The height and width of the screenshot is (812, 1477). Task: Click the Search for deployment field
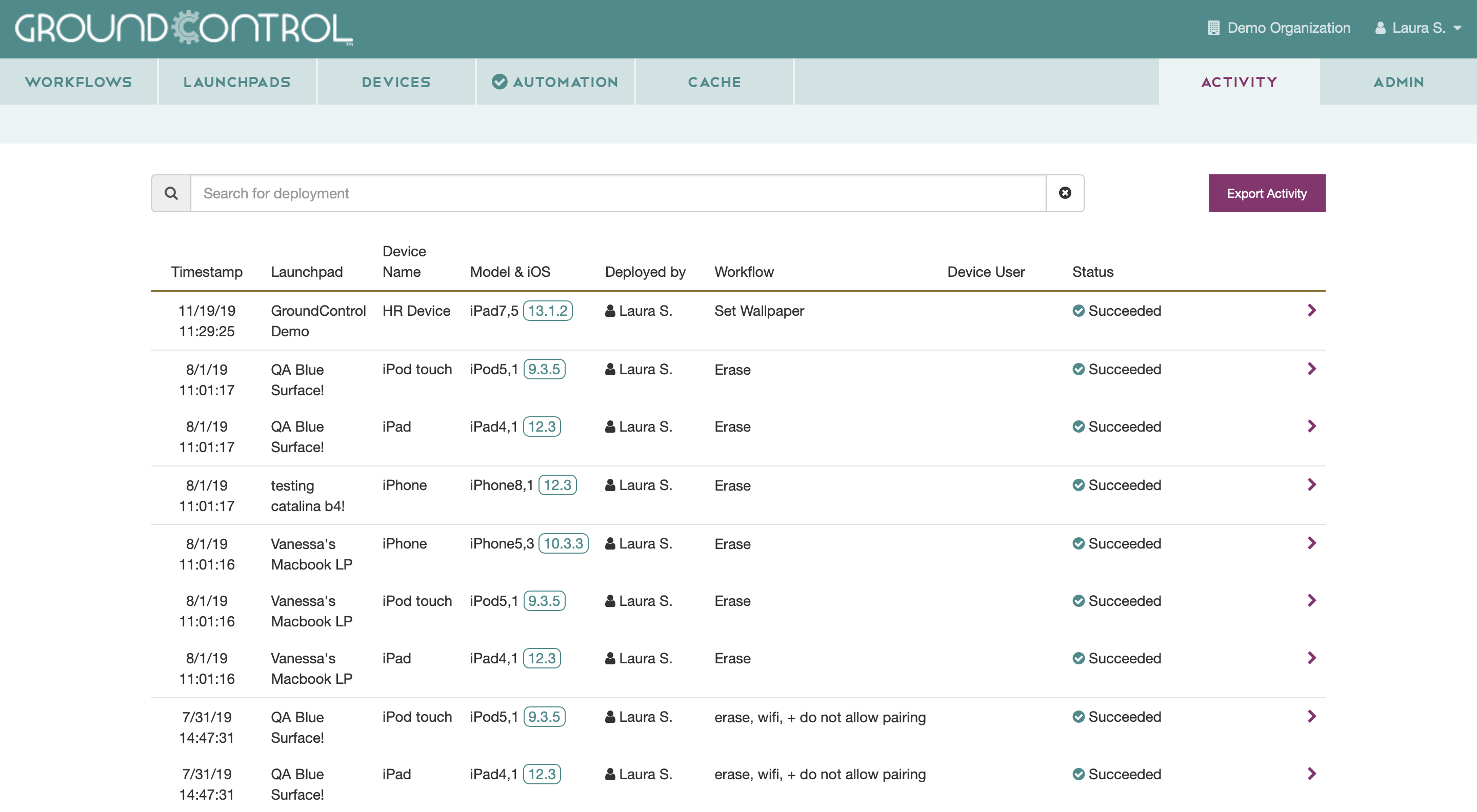click(618, 193)
